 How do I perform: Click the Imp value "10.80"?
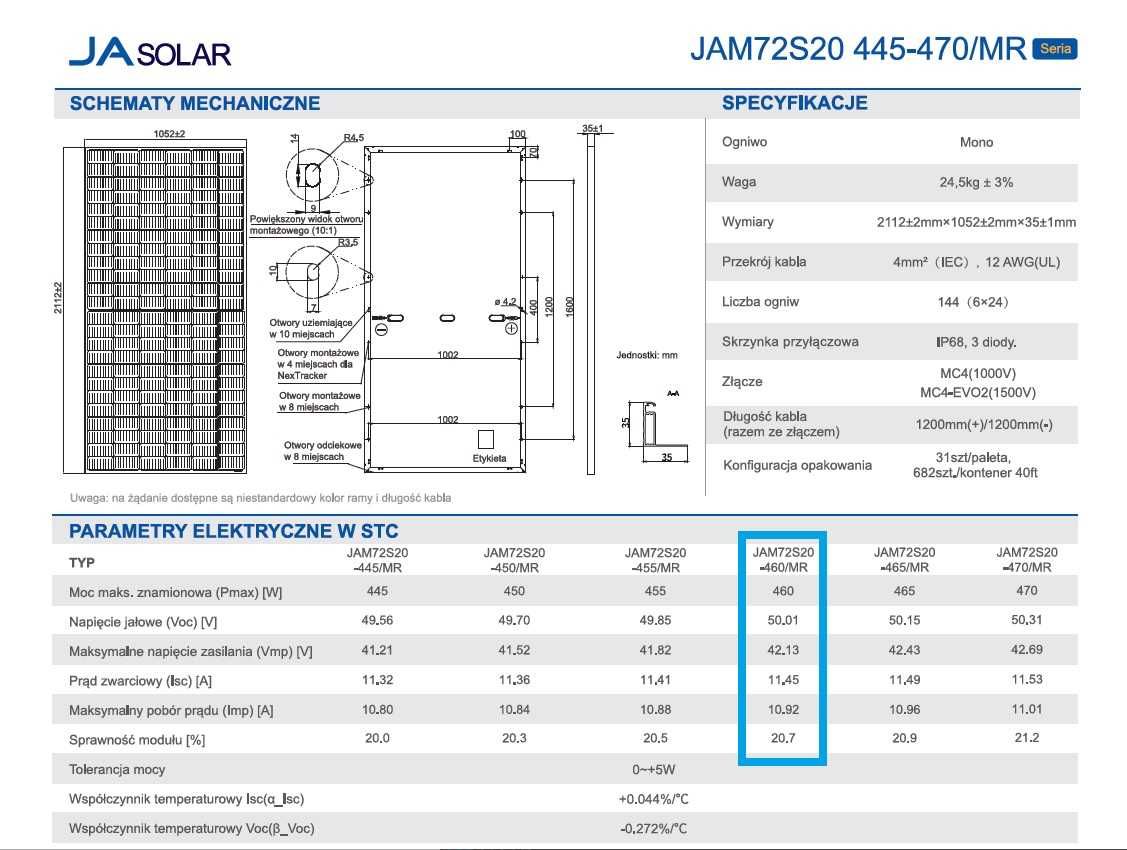[x=377, y=710]
